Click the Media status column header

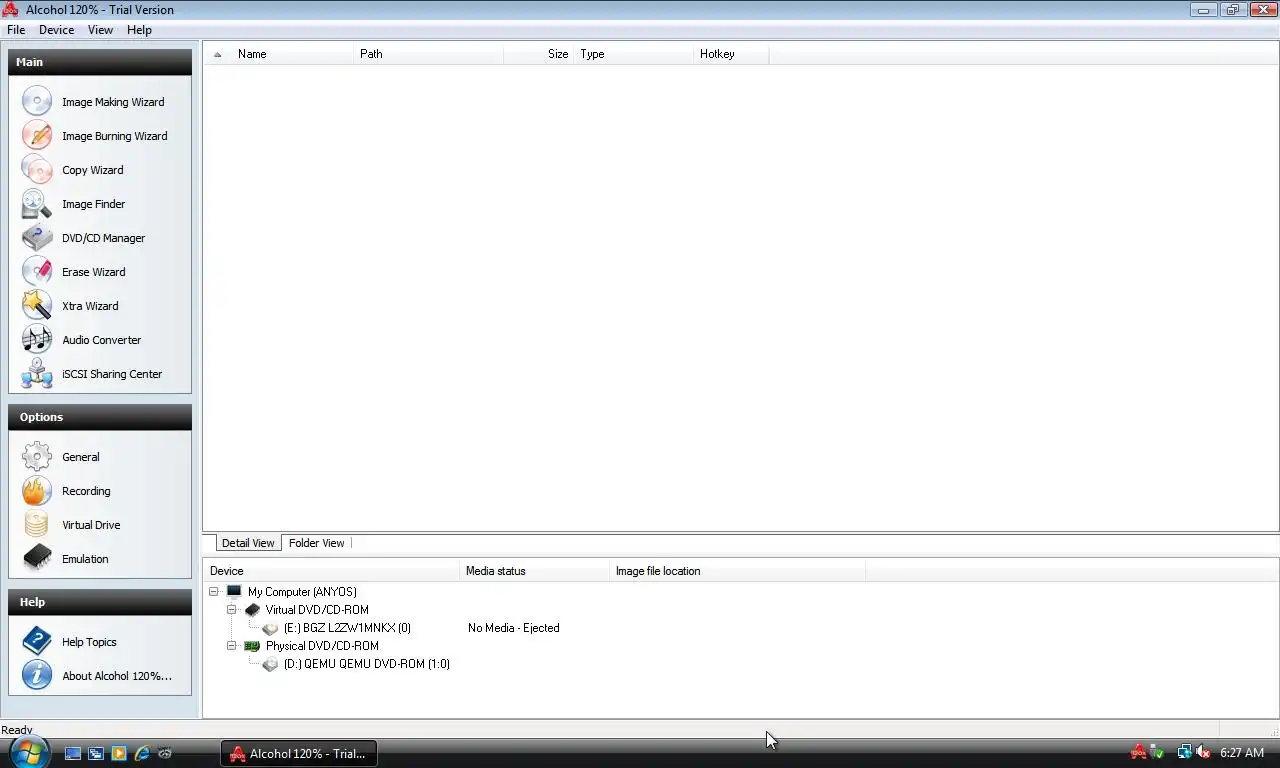pos(535,571)
